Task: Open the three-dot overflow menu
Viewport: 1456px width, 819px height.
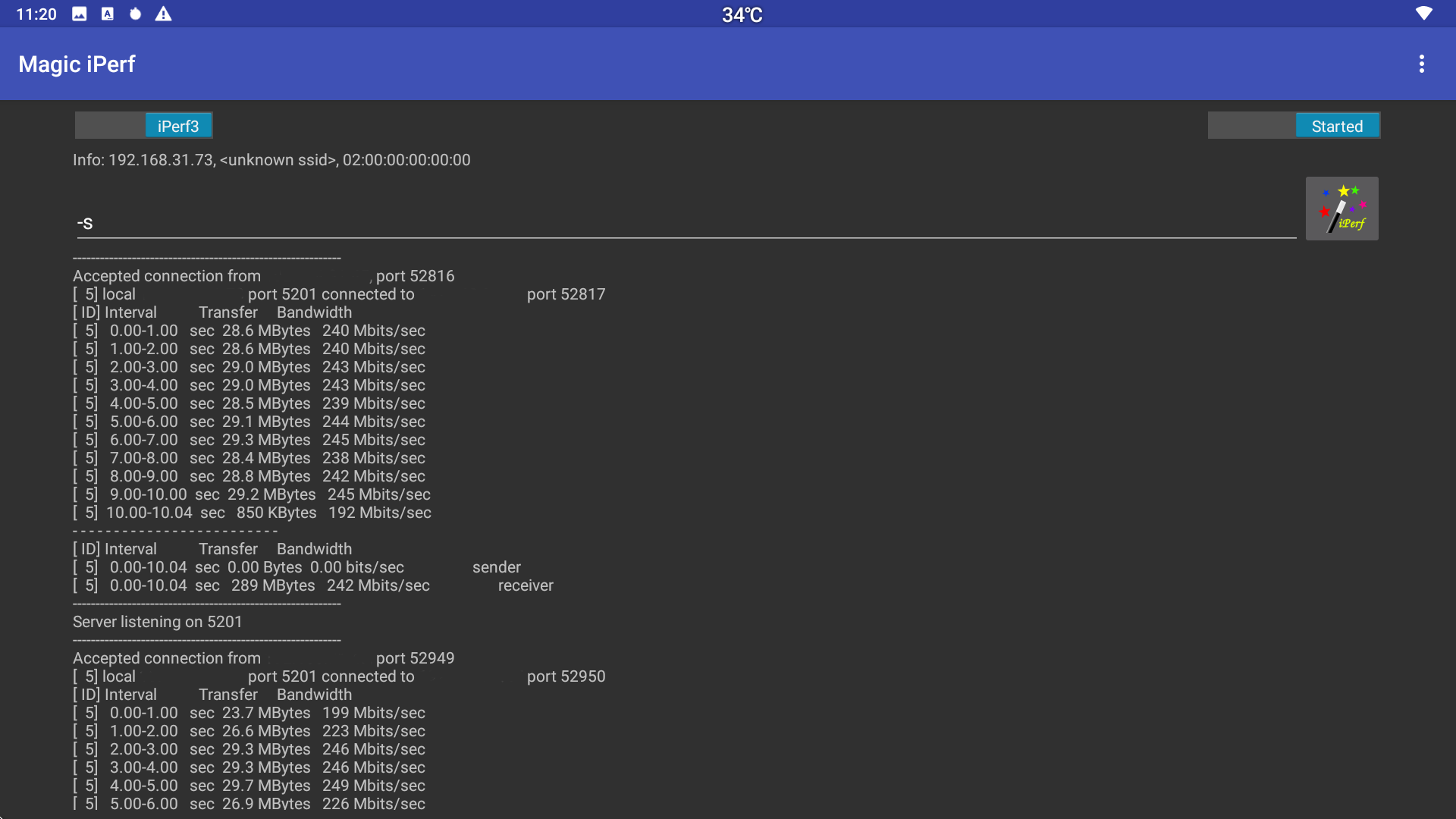Action: coord(1422,64)
